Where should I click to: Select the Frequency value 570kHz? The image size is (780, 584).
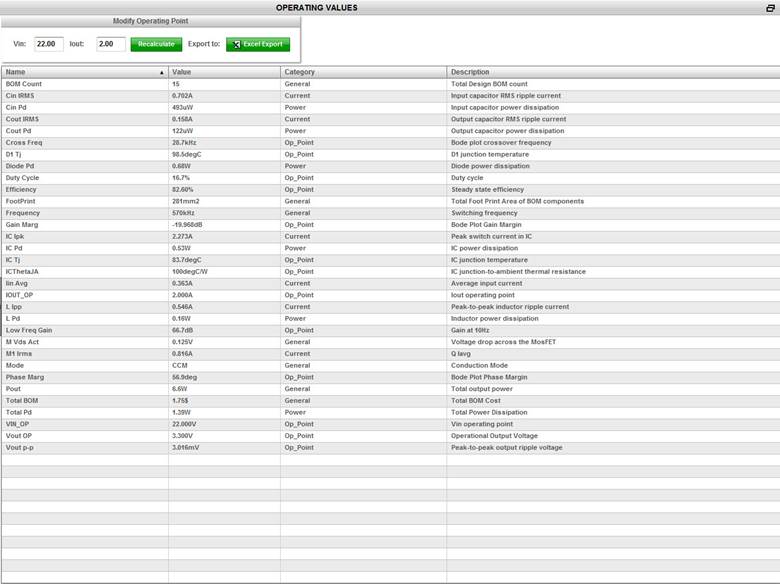point(183,213)
